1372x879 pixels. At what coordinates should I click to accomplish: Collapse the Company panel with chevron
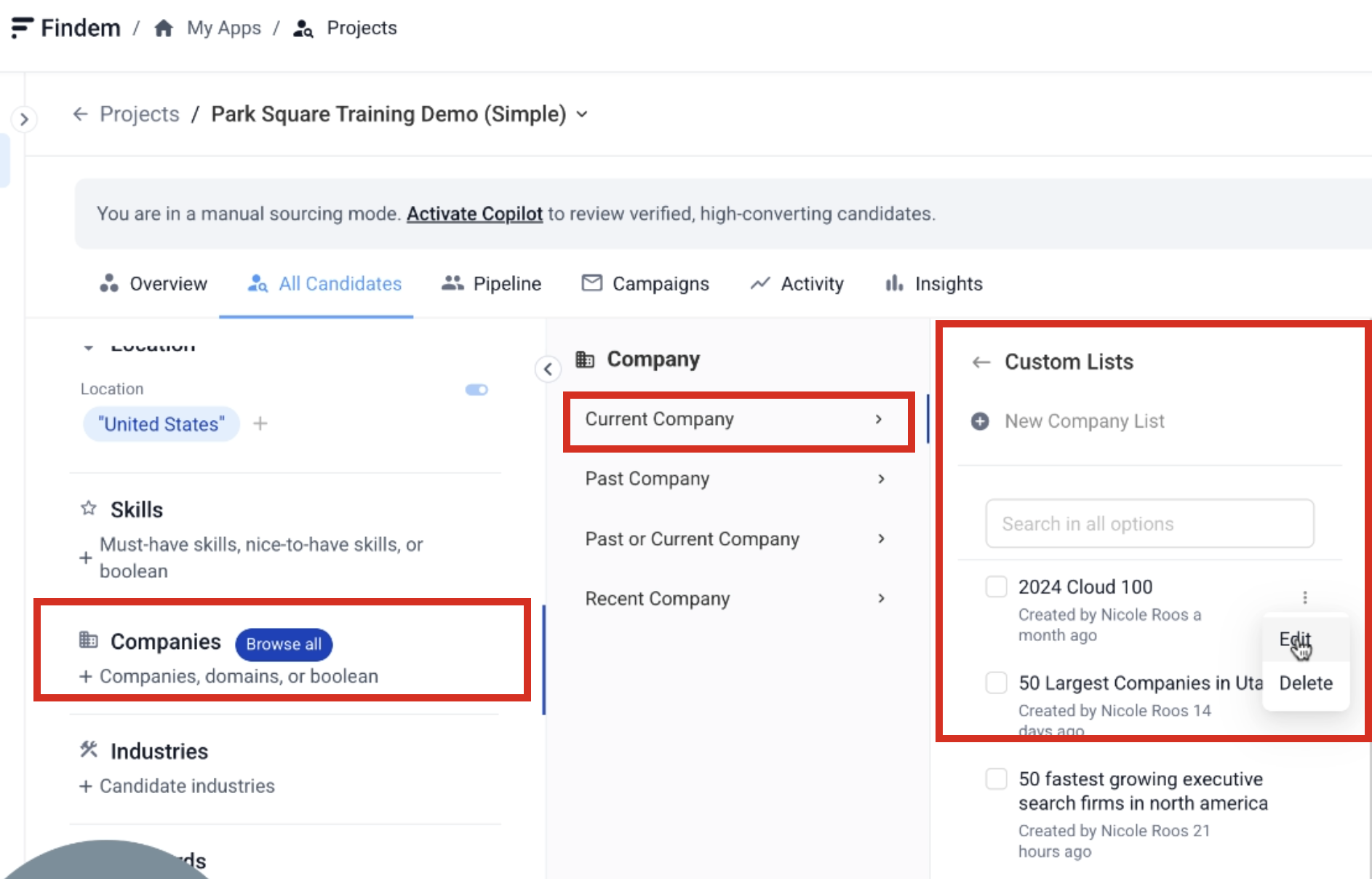point(548,369)
